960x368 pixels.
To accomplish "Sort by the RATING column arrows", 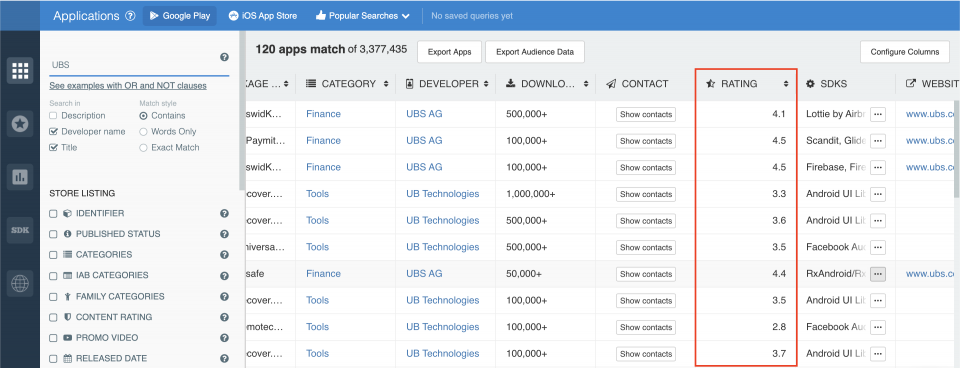I will click(786, 84).
